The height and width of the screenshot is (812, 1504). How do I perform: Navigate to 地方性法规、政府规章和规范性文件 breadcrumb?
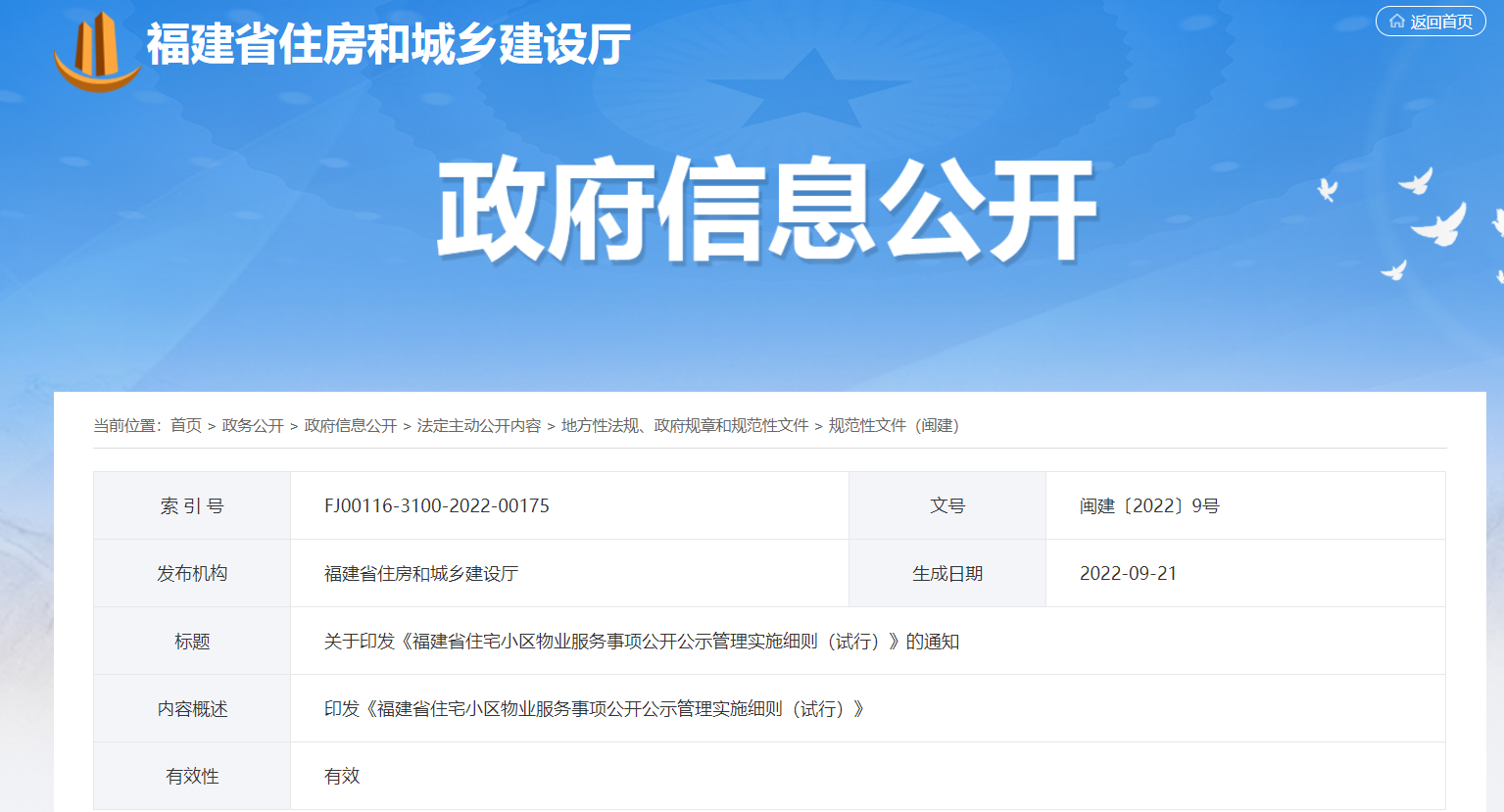(685, 425)
